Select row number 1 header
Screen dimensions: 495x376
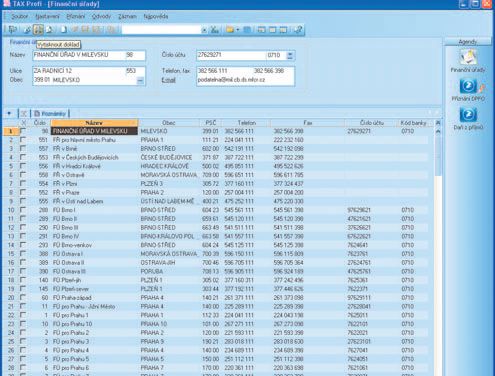pyautogui.click(x=11, y=131)
